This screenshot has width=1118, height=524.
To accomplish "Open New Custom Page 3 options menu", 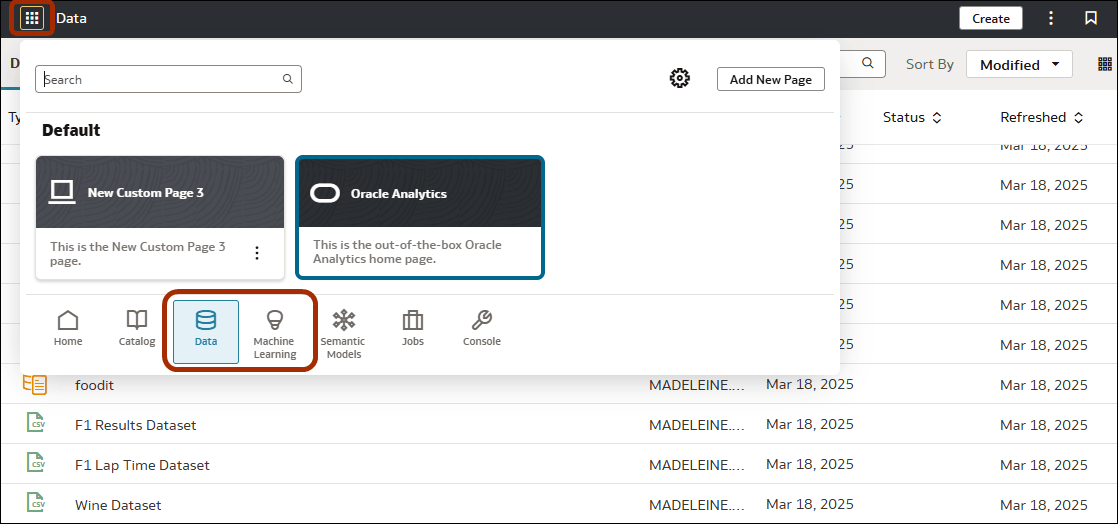I will pyautogui.click(x=257, y=253).
